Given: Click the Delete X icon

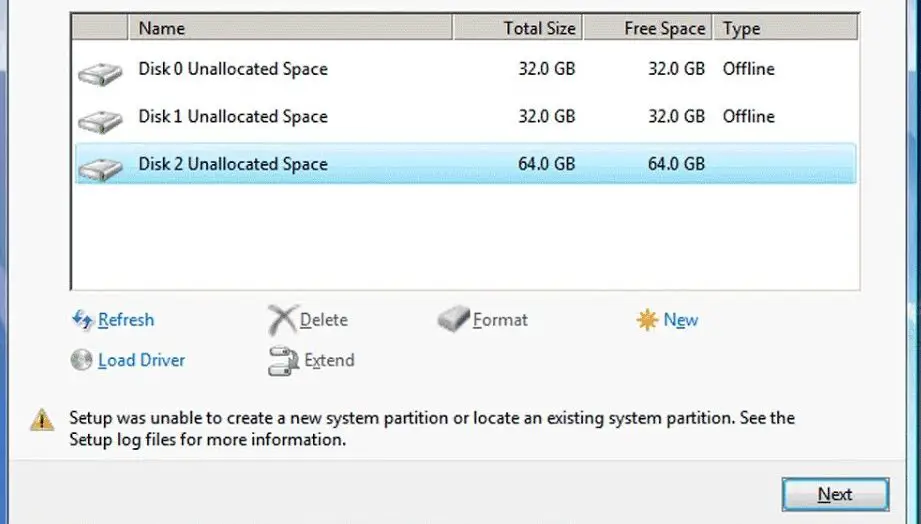Looking at the screenshot, I should [x=283, y=320].
